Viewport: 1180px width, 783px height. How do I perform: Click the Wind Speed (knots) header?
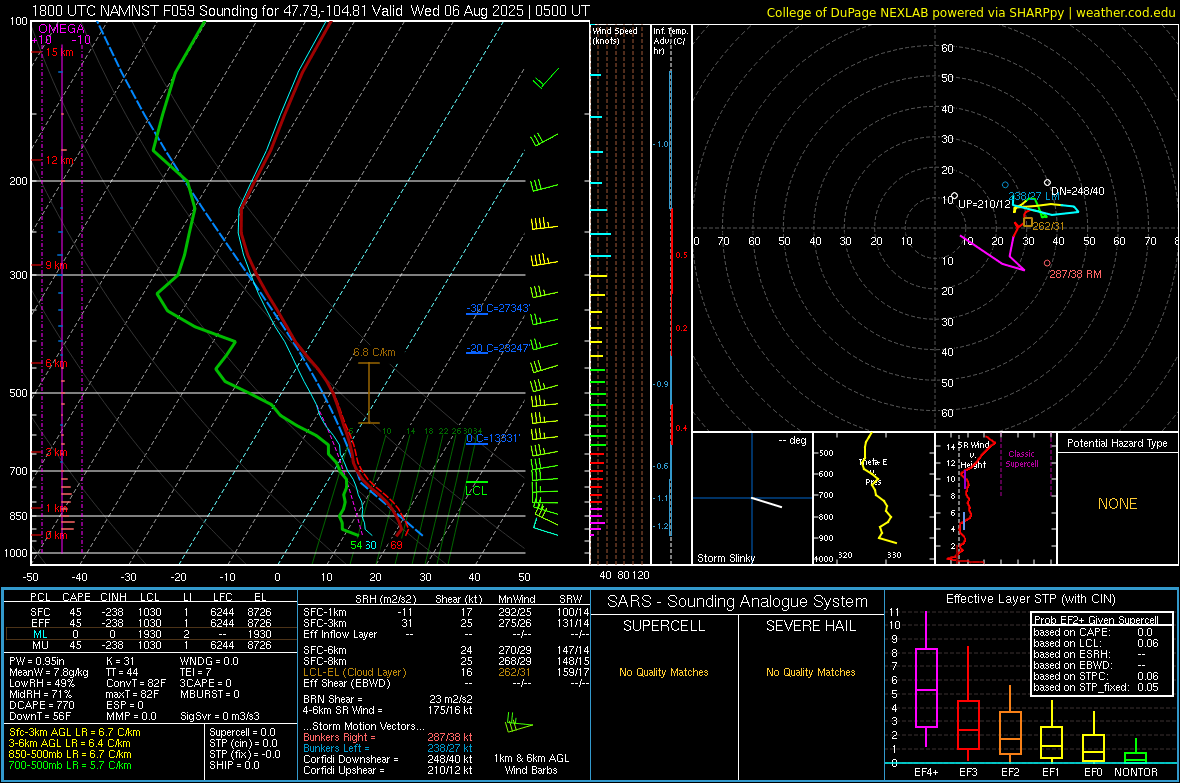(615, 35)
